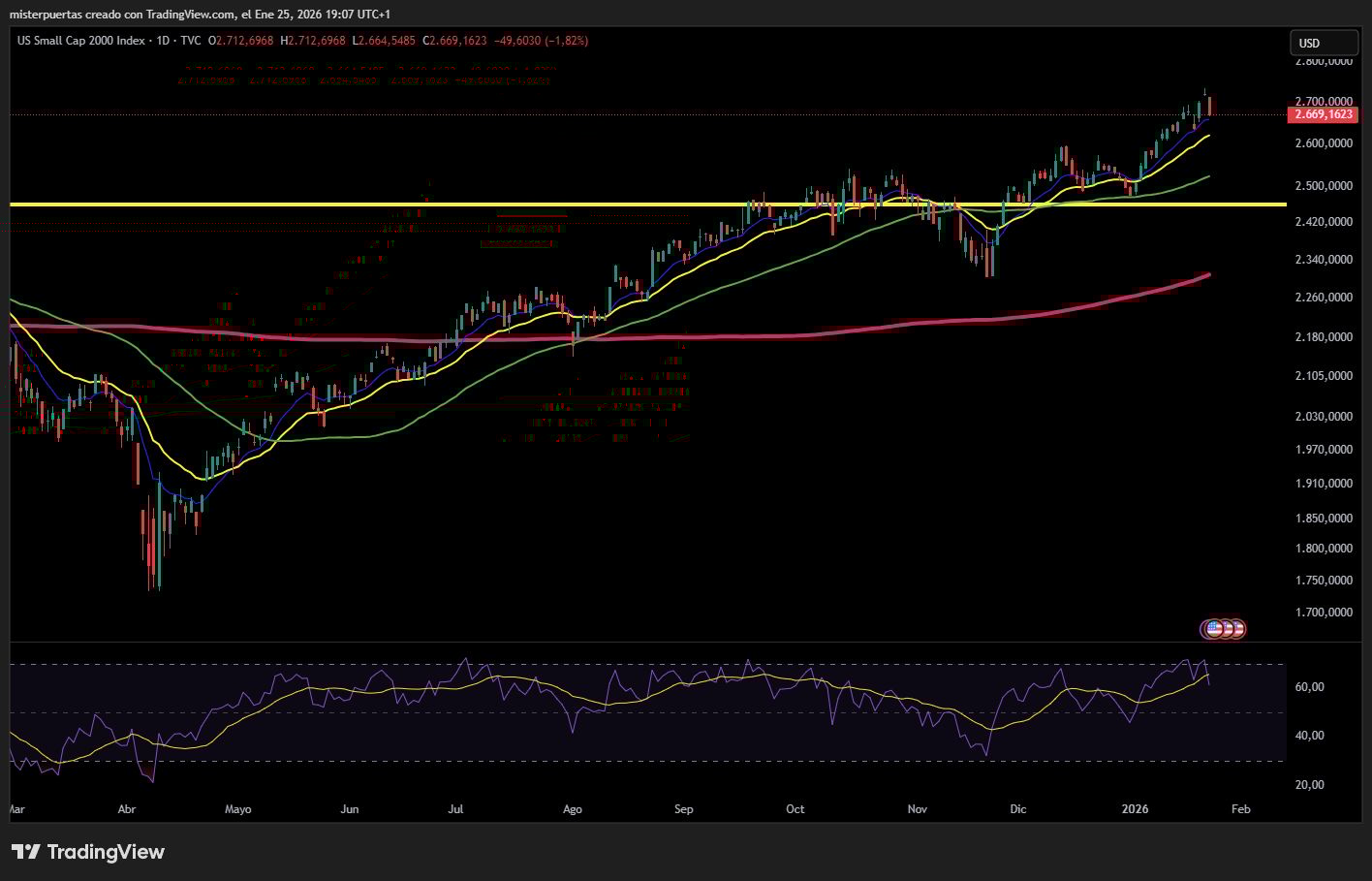The height and width of the screenshot is (881, 1372).
Task: Click the Dic label on time axis
Action: 1017,809
